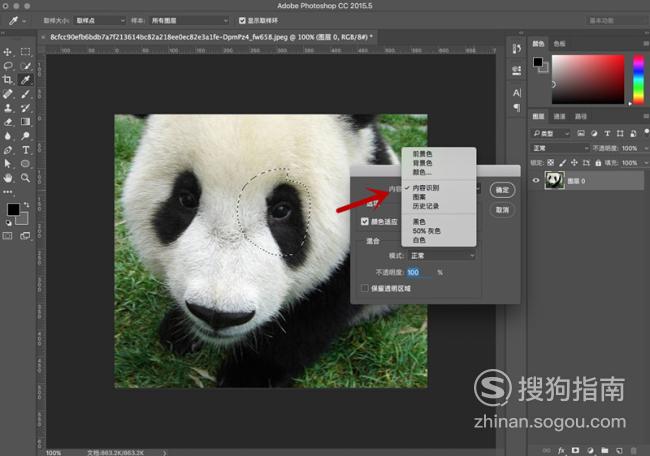This screenshot has height=456, width=650.
Task: Switch to Channels tab
Action: [559, 116]
